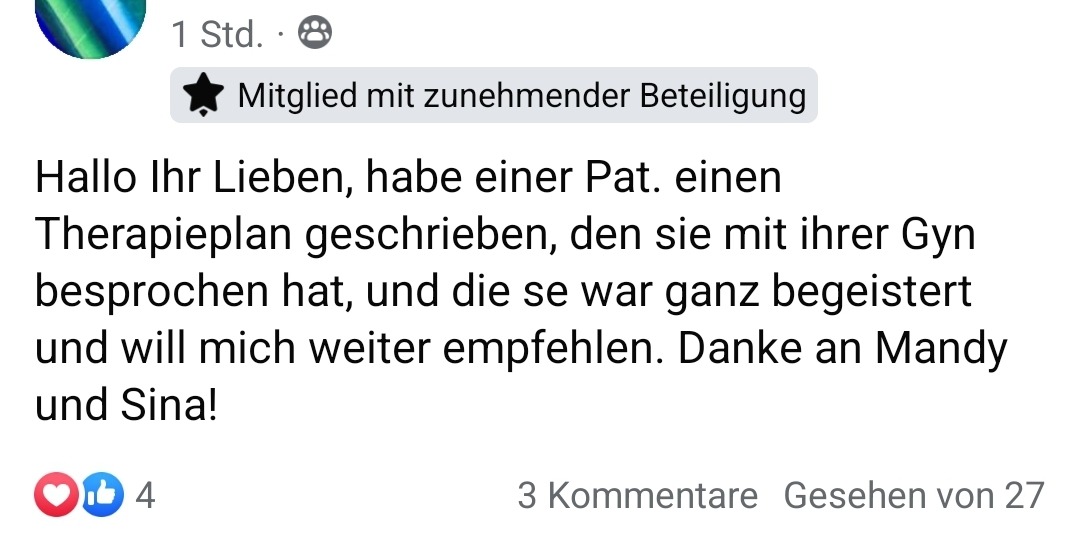The image size is (1080, 553).
Task: Click the red heart reaction icon
Action: click(x=56, y=496)
